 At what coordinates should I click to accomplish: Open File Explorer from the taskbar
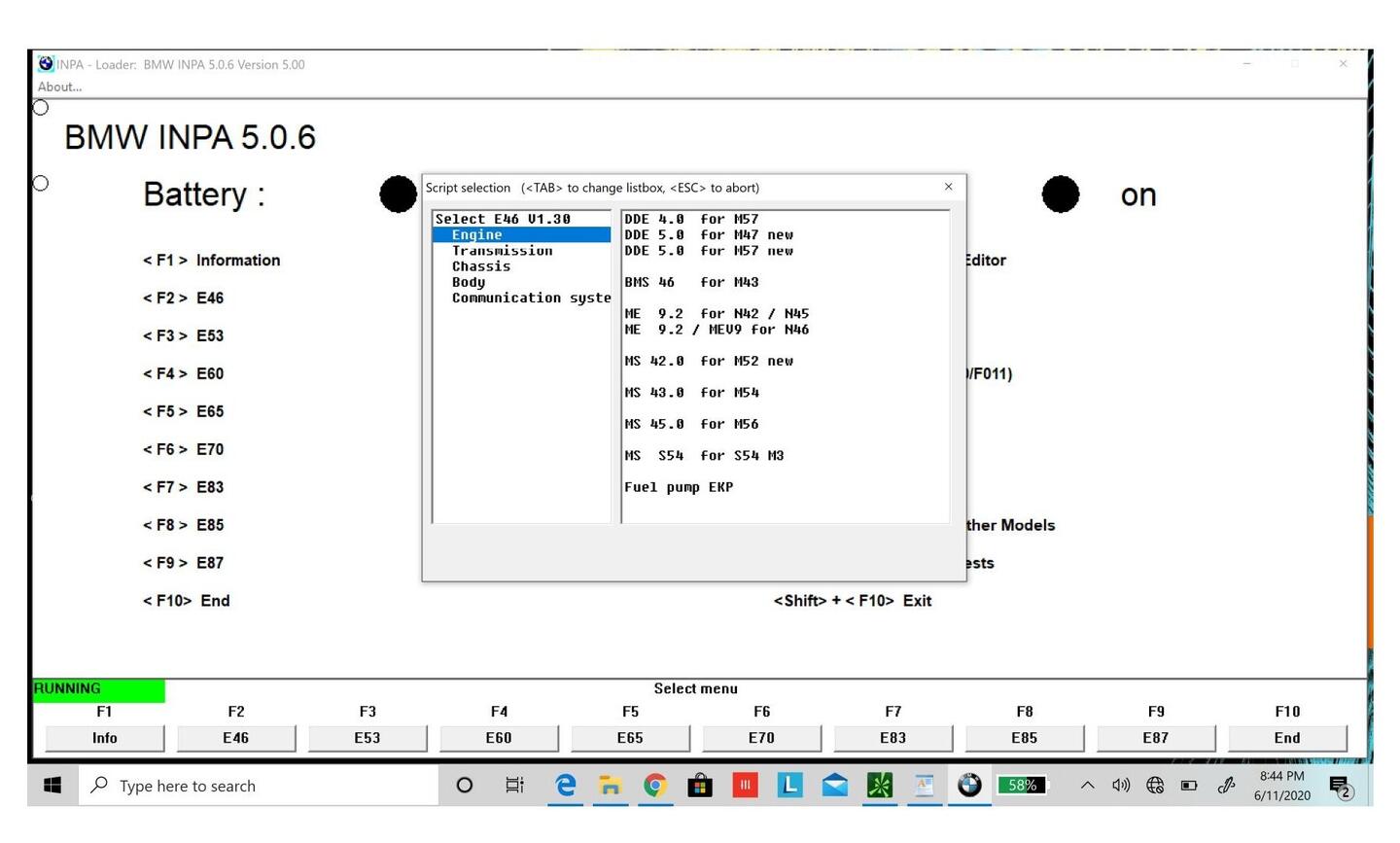point(610,785)
